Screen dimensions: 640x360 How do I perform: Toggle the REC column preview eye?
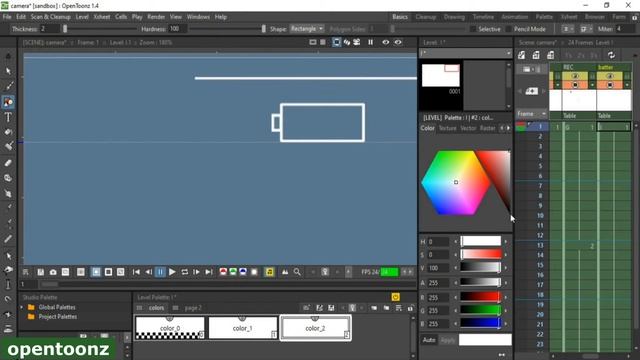[x=575, y=76]
